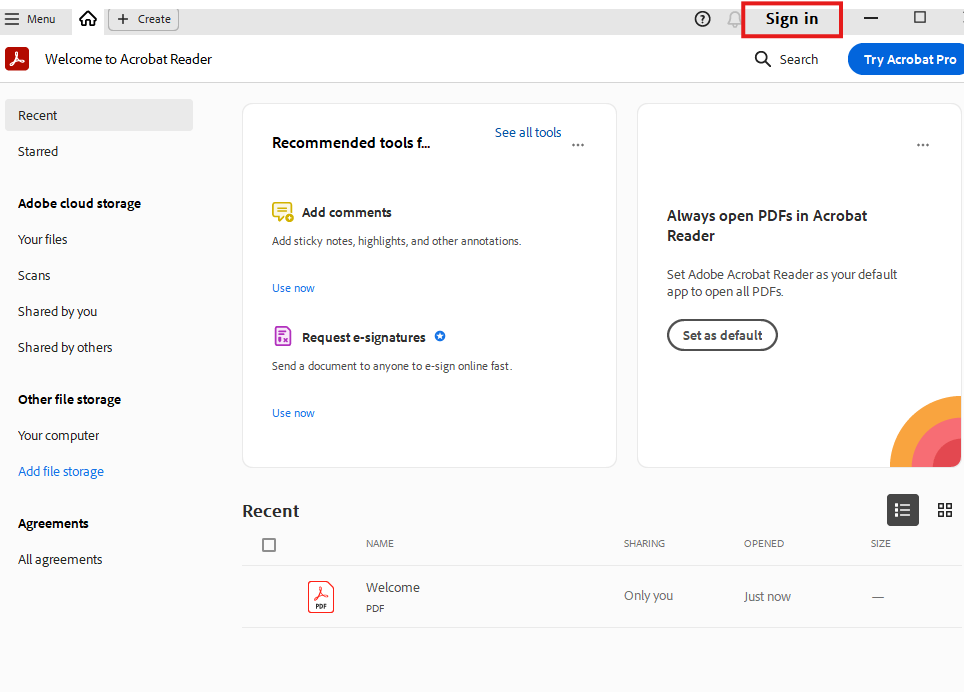Image resolution: width=964 pixels, height=692 pixels.
Task: Open default app card options menu
Action: pos(923,145)
